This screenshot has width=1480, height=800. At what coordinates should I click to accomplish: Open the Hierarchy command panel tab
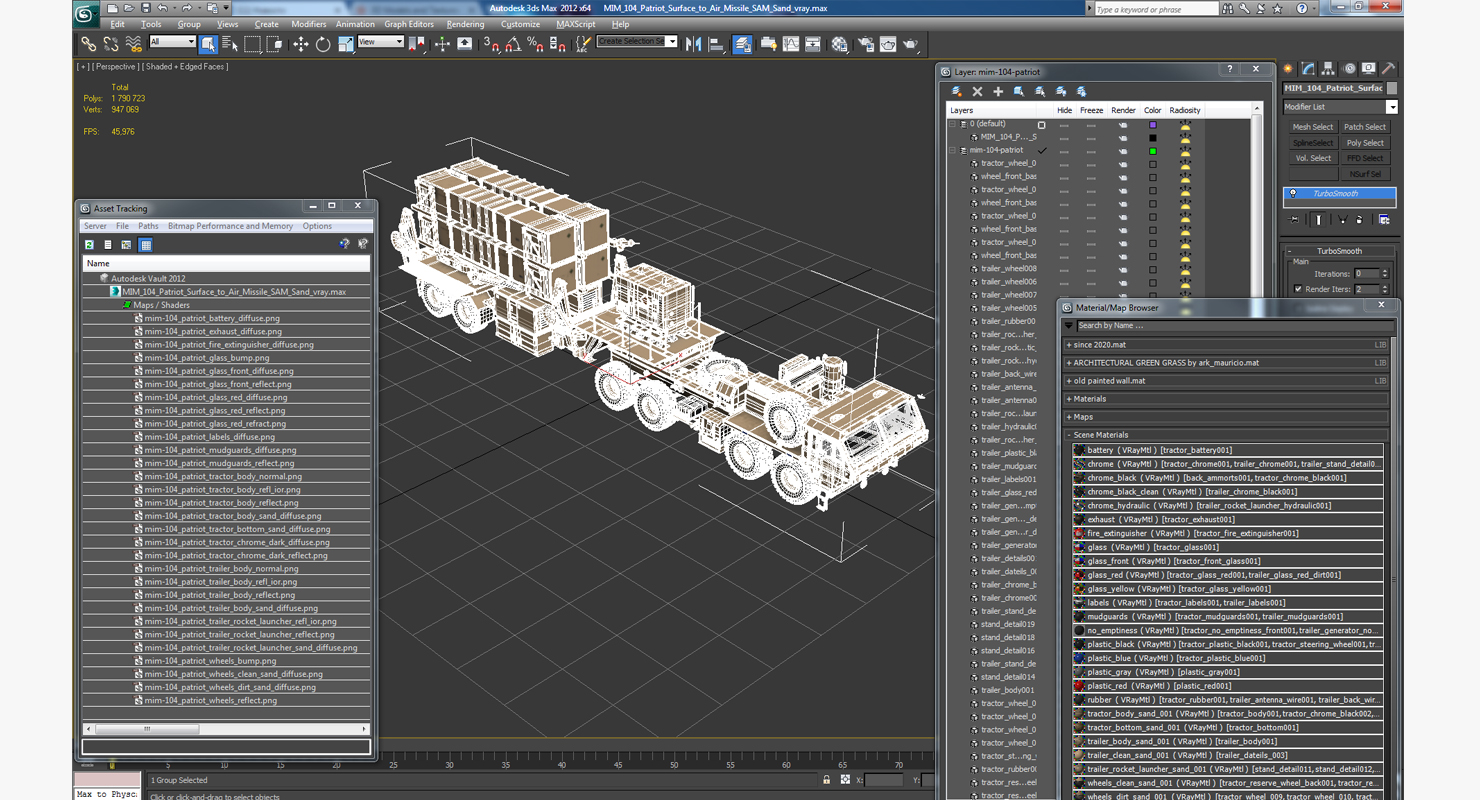1328,69
